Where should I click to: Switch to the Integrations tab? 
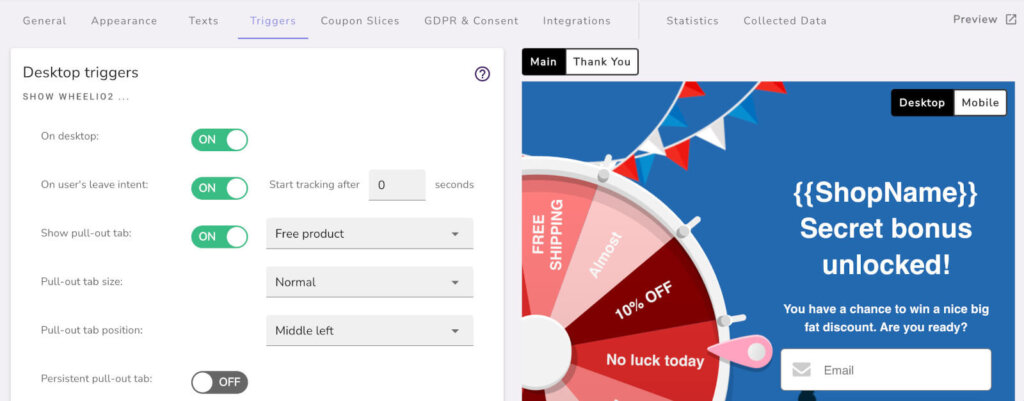[577, 21]
